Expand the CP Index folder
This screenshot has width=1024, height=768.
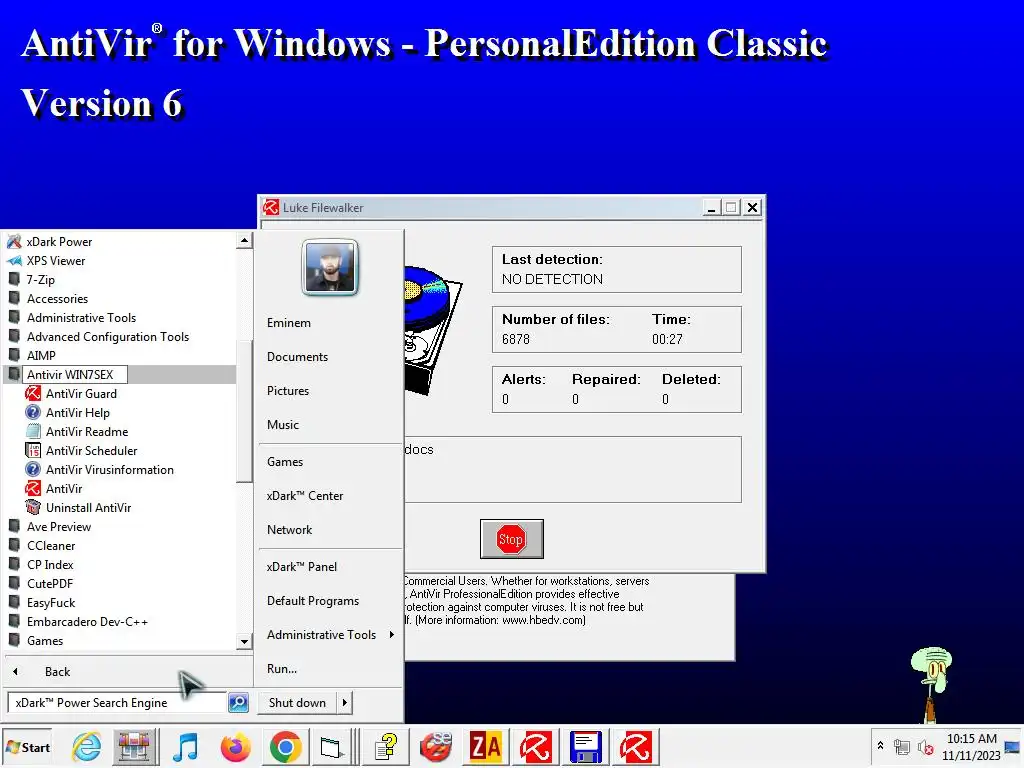50,564
